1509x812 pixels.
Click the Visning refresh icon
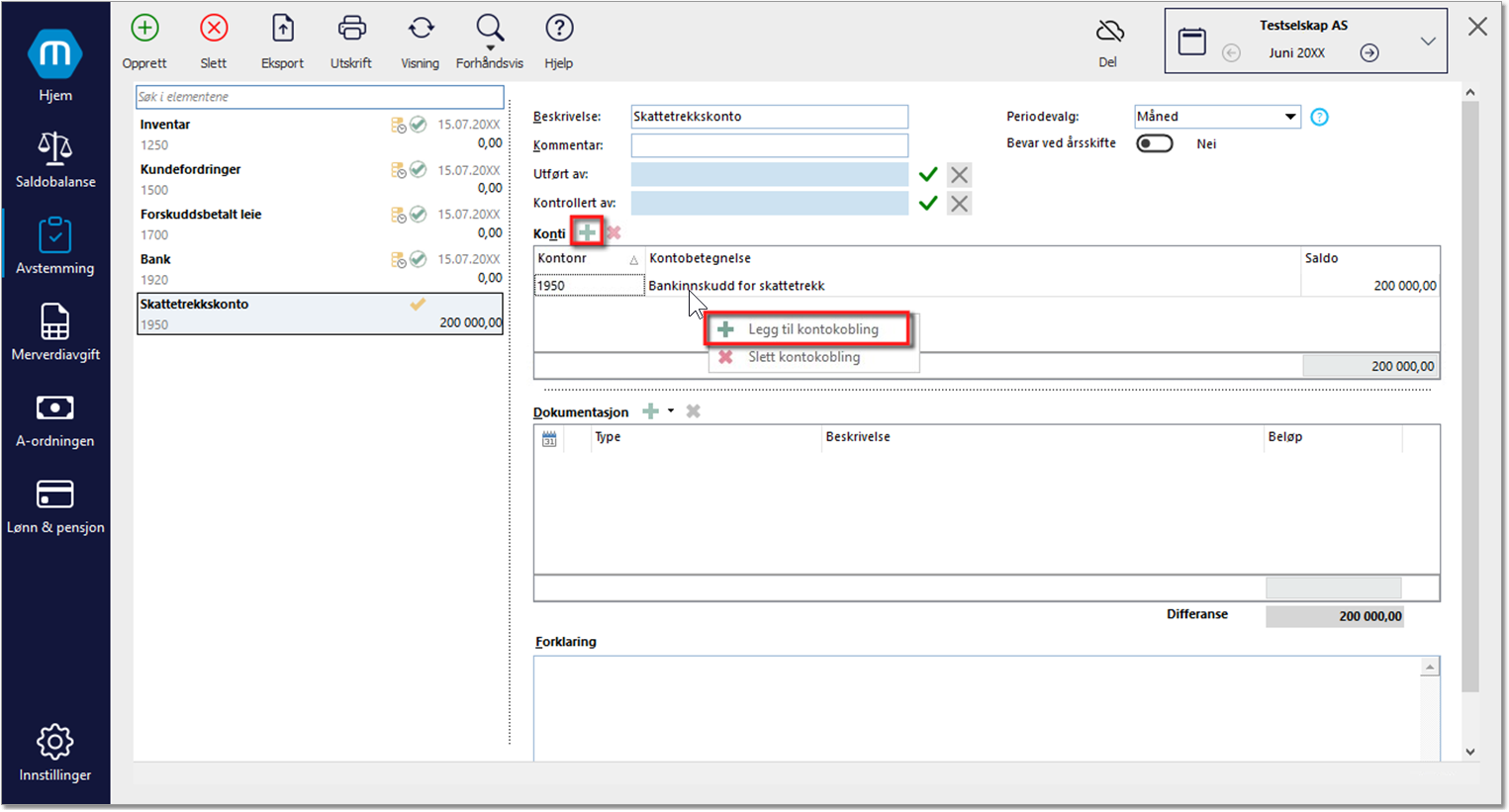(421, 29)
